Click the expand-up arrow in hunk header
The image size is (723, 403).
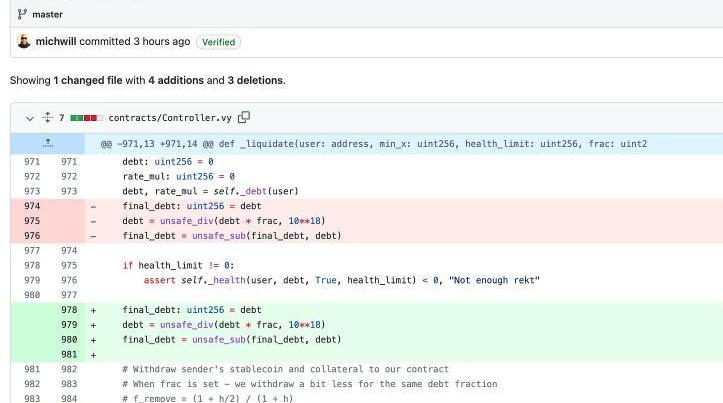click(x=47, y=144)
